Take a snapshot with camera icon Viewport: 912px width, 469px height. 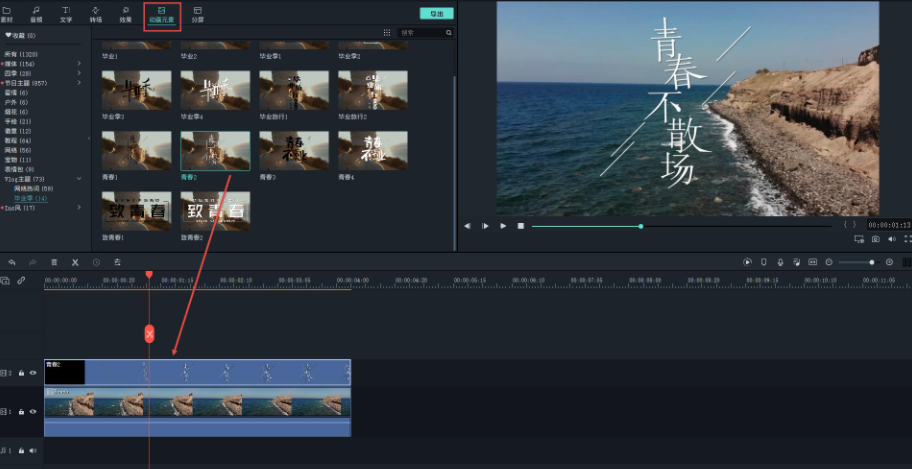click(875, 239)
